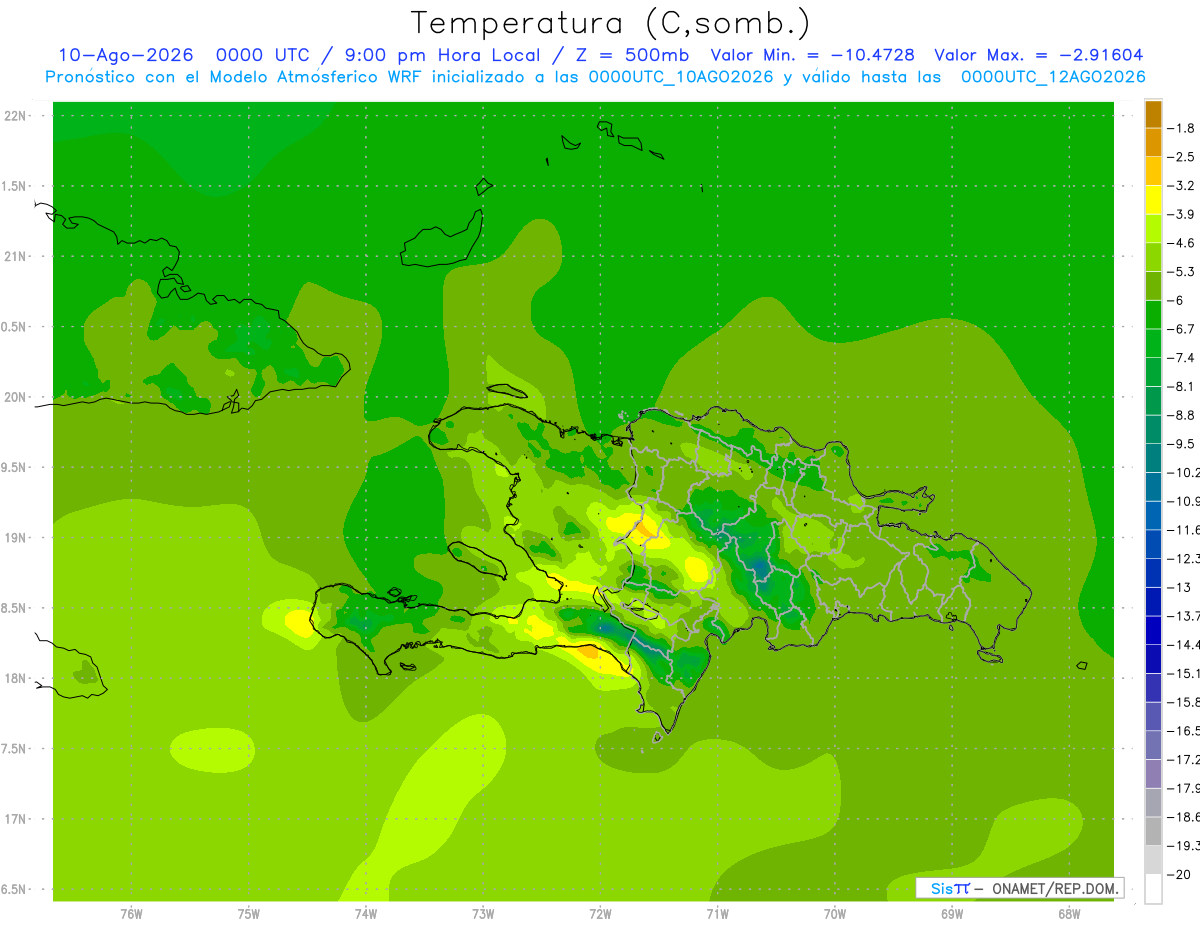The width and height of the screenshot is (1200, 927).
Task: Select the gray swatch between -18.6 and -19.3
Action: (1153, 832)
